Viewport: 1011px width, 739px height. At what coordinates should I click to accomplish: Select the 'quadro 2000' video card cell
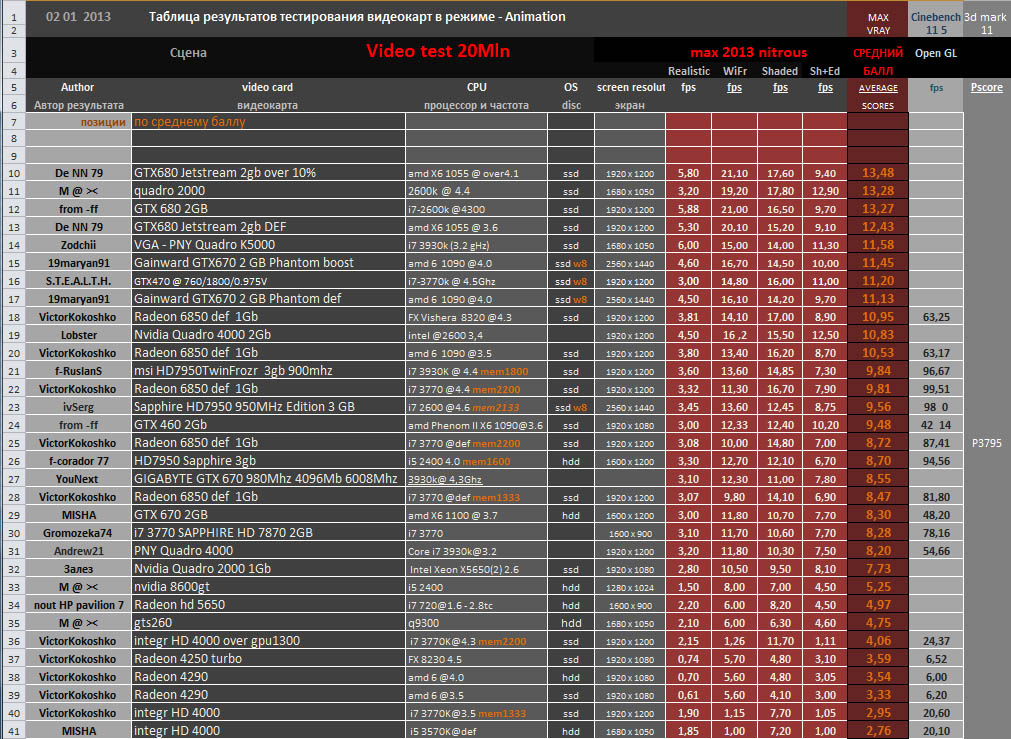click(268, 191)
